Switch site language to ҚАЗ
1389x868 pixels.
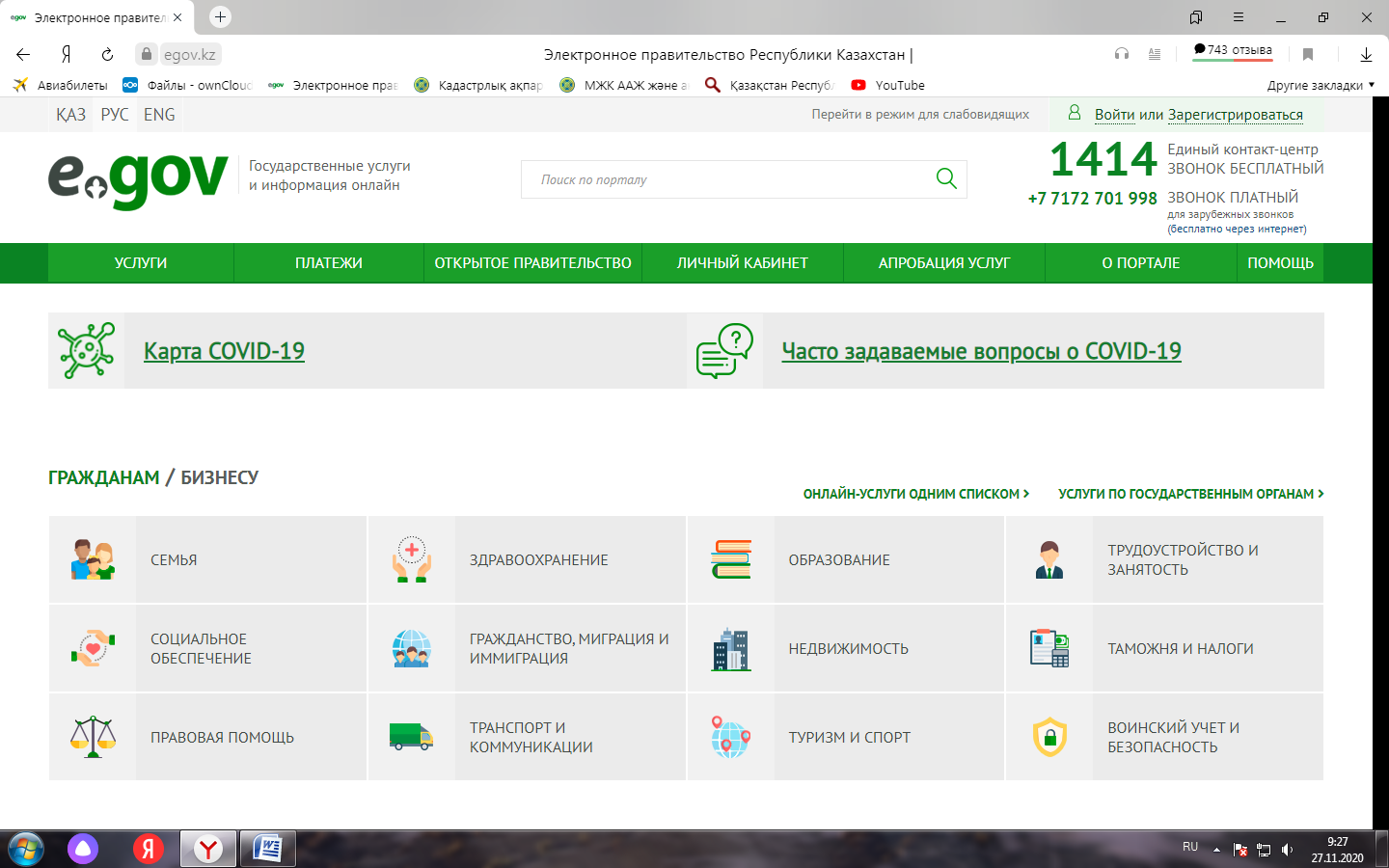70,115
